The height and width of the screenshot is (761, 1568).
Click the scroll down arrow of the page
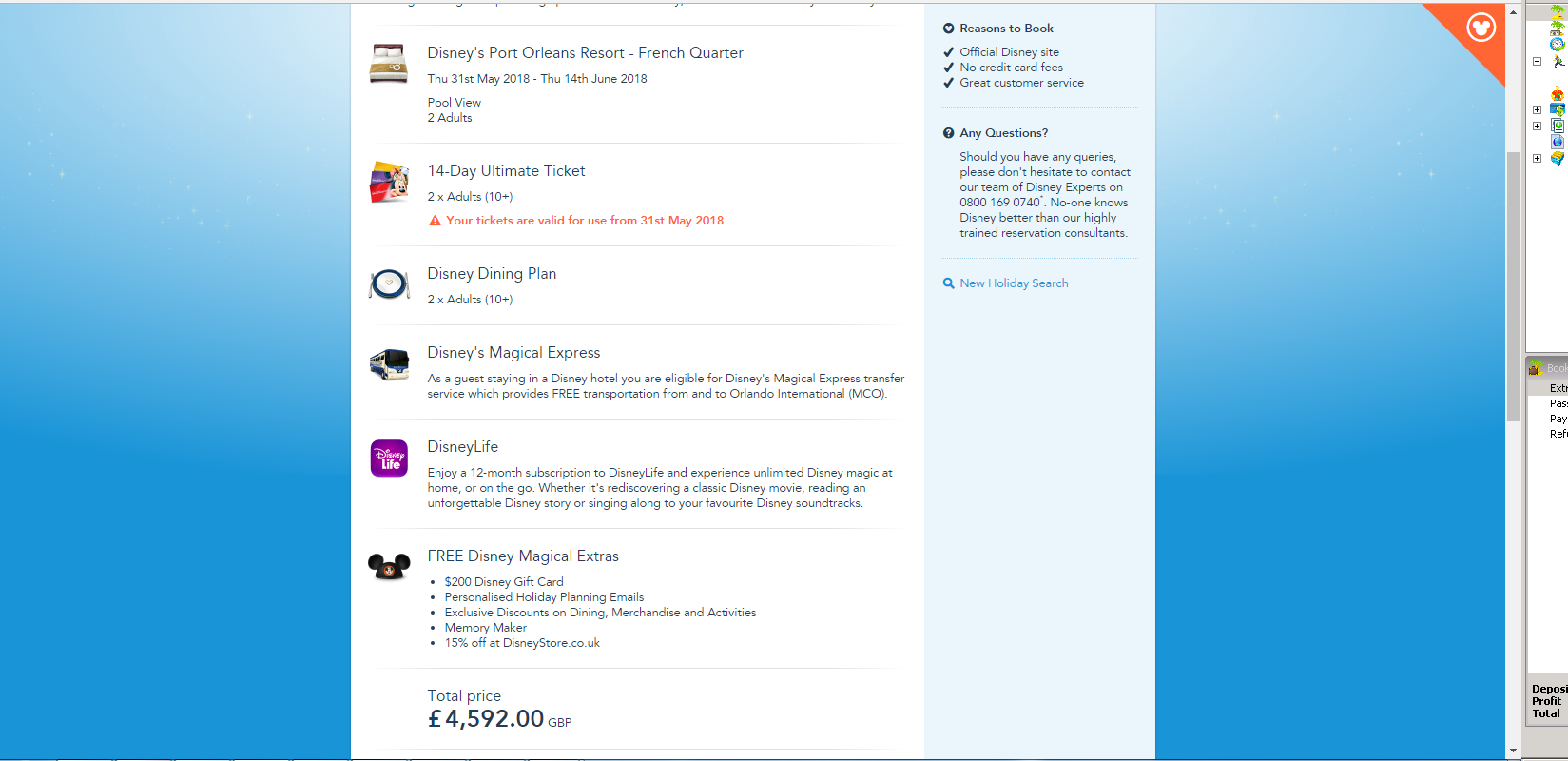click(x=1513, y=751)
